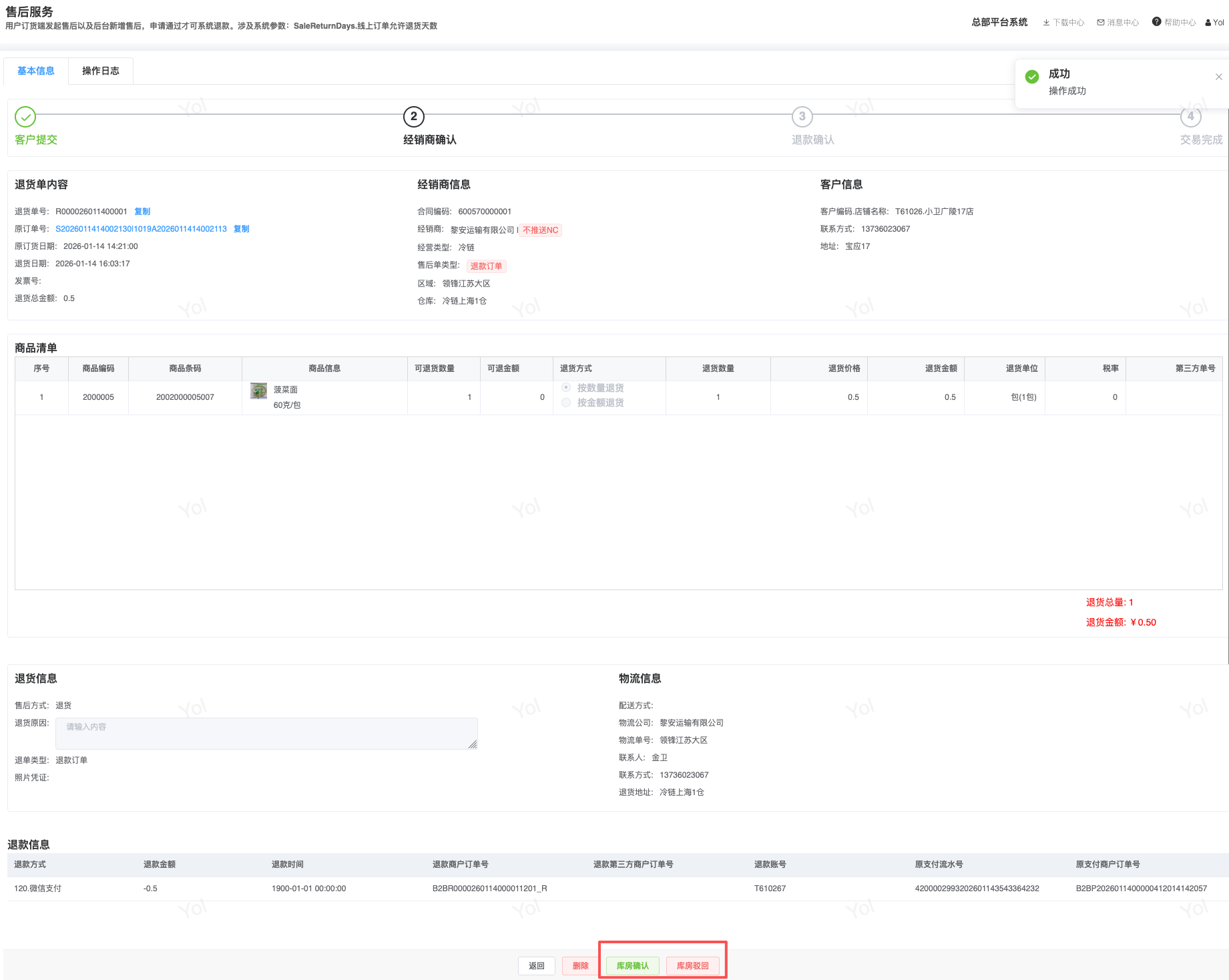Select the 按金额退货 radio option
The width and height of the screenshot is (1229, 980).
click(x=566, y=403)
